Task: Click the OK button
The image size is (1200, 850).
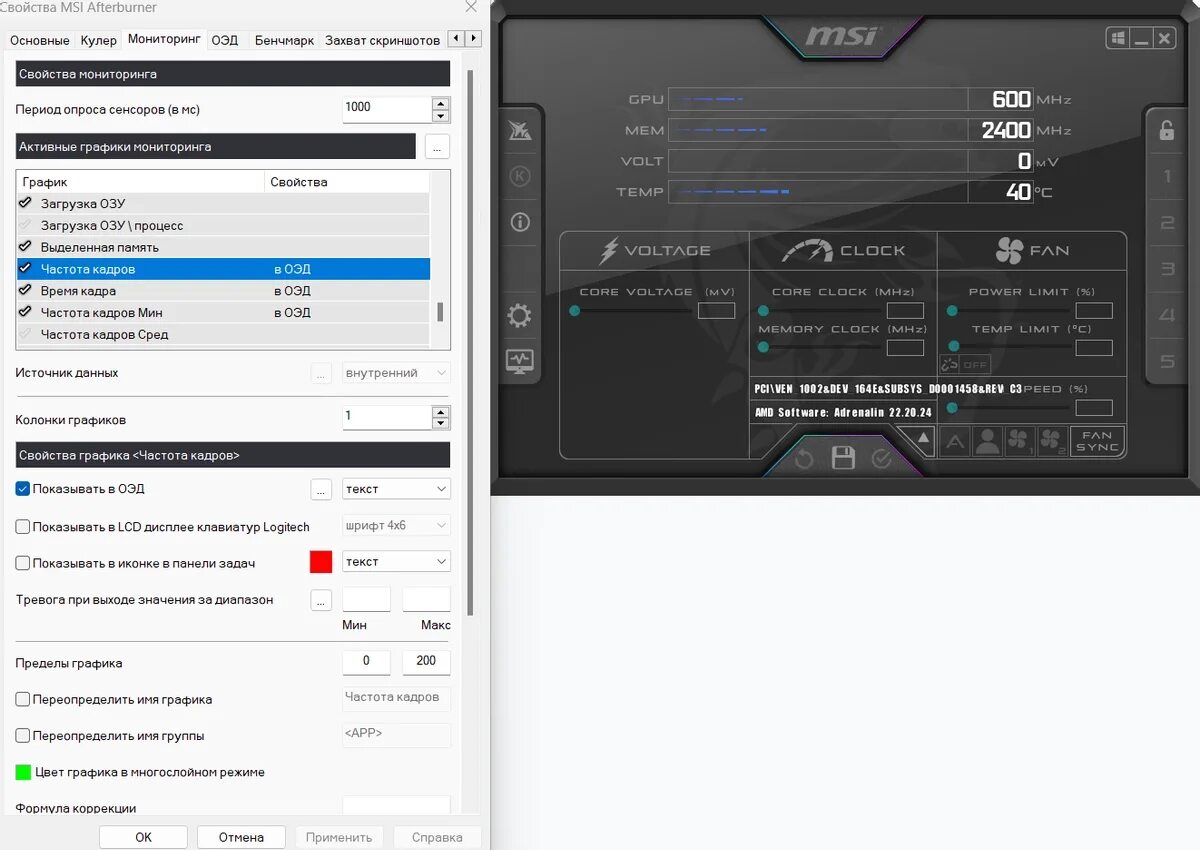Action: (143, 837)
